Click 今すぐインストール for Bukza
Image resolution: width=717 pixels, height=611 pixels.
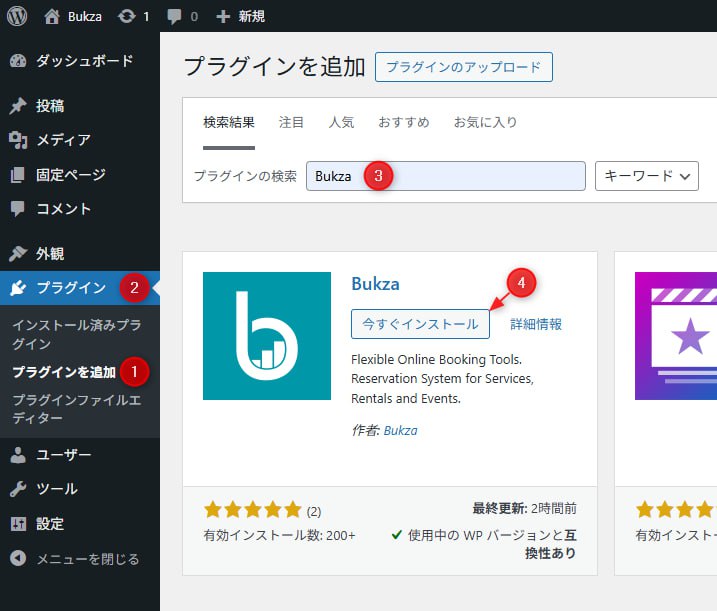click(420, 324)
